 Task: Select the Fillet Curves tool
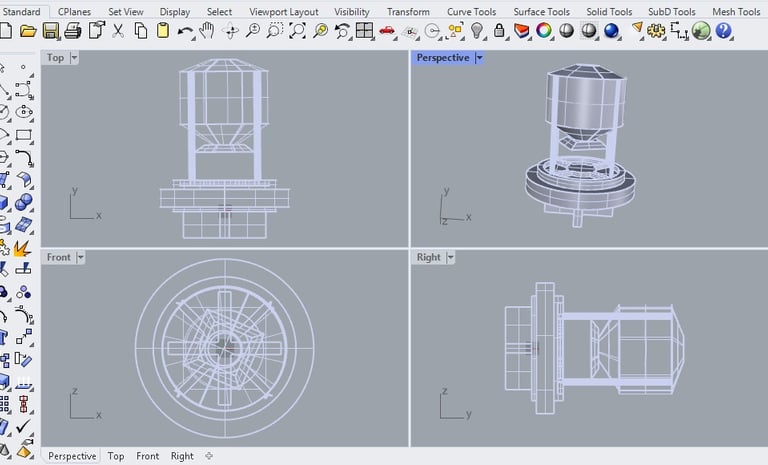[x=24, y=158]
